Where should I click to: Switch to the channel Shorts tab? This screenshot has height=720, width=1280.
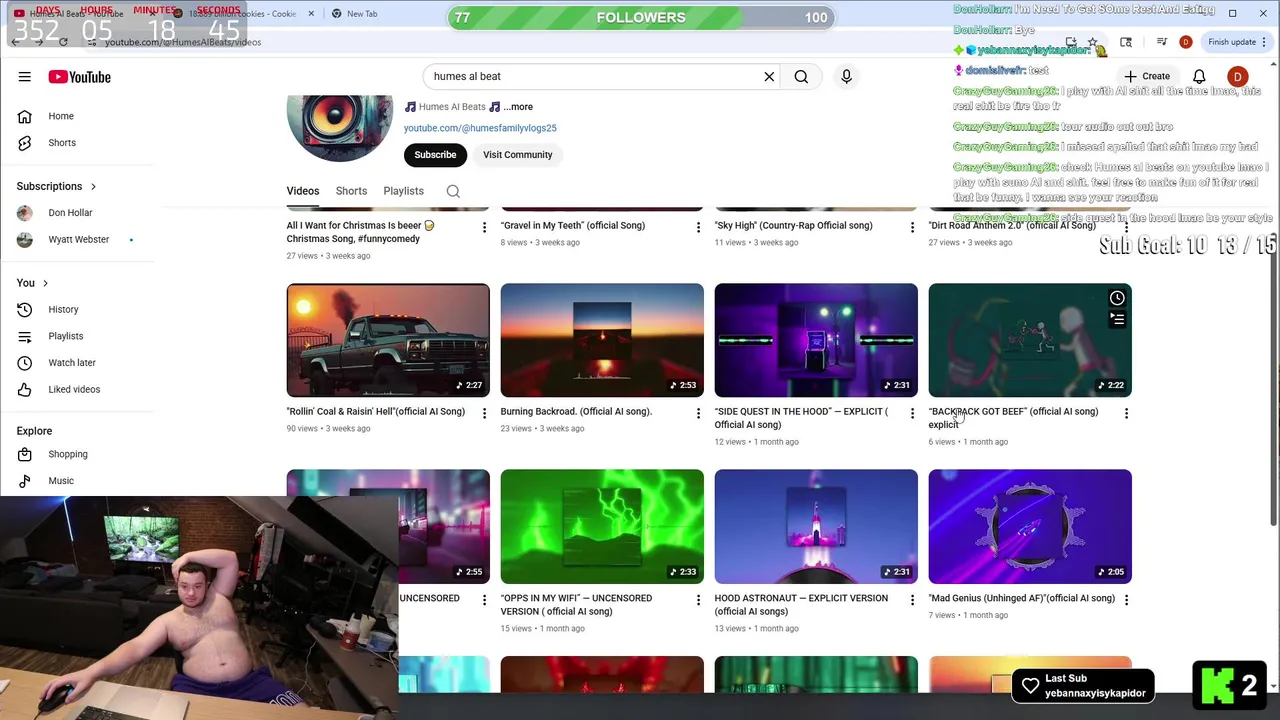351,191
